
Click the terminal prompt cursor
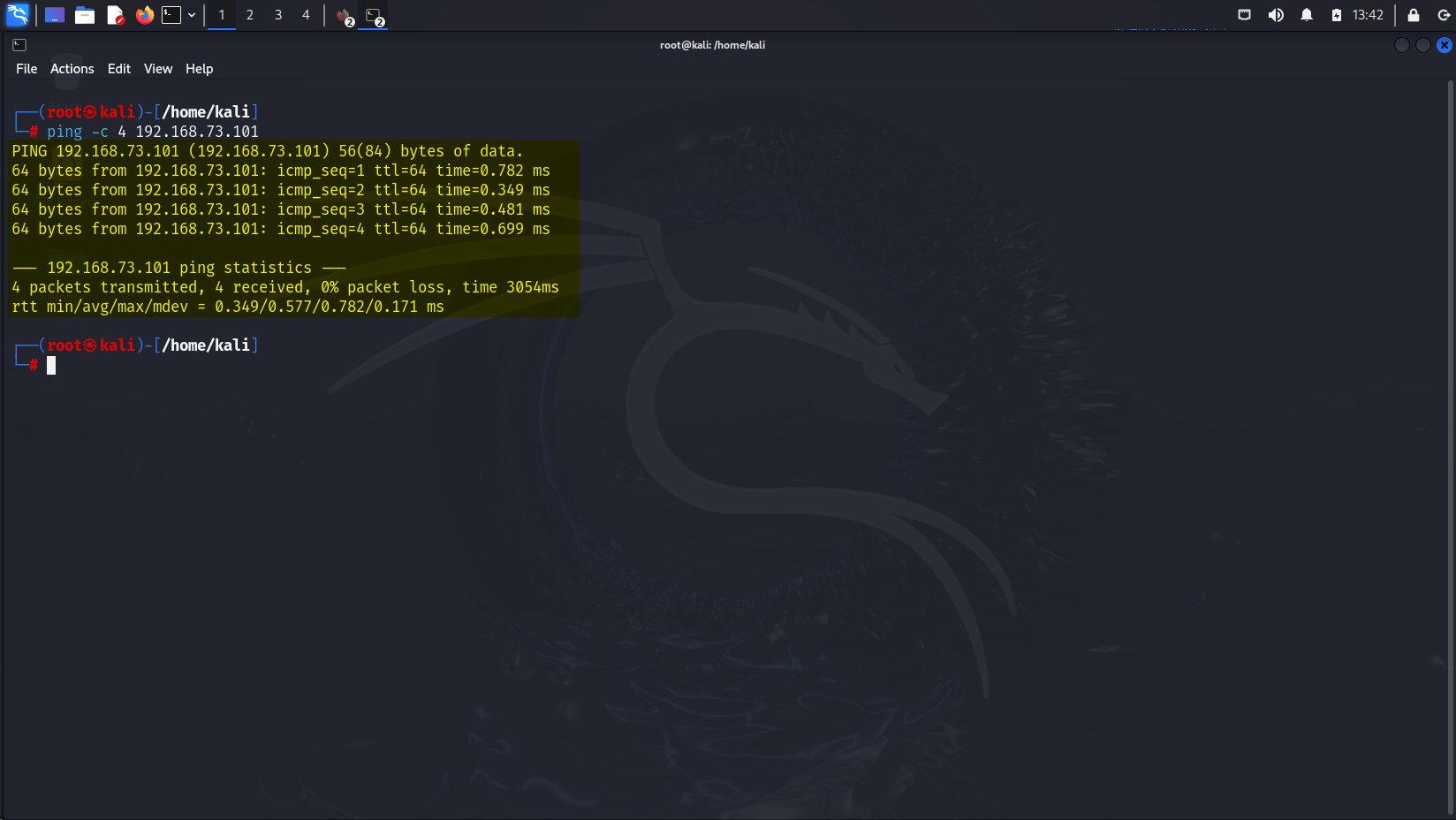tap(50, 366)
